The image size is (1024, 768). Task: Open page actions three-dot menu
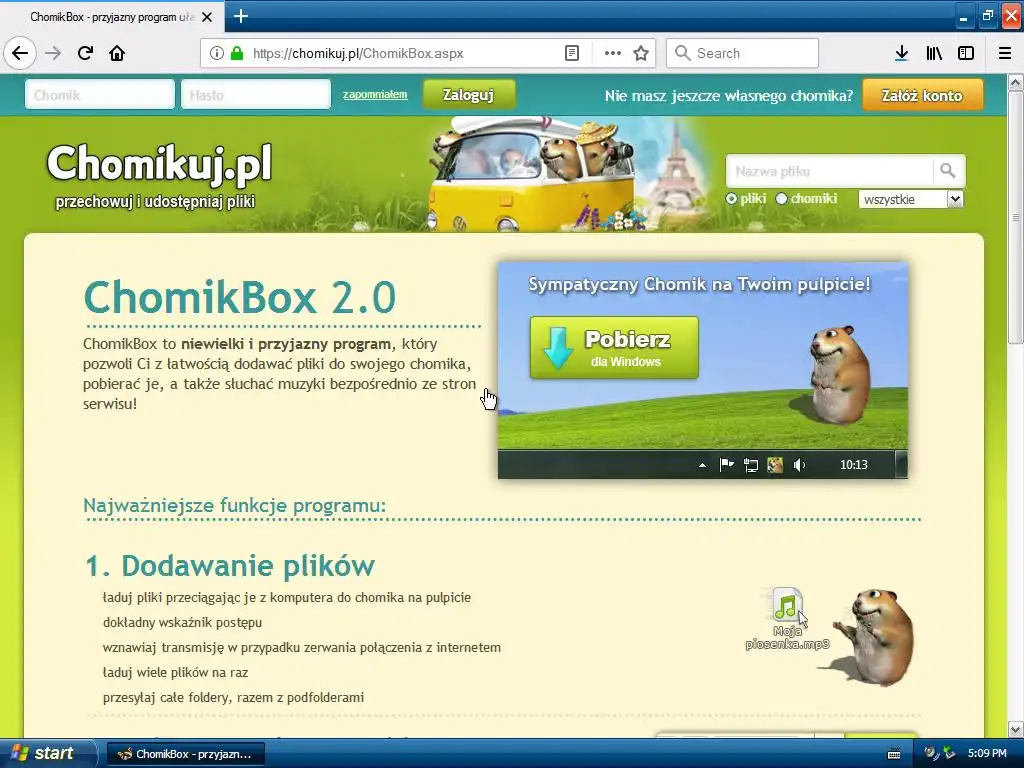point(613,54)
